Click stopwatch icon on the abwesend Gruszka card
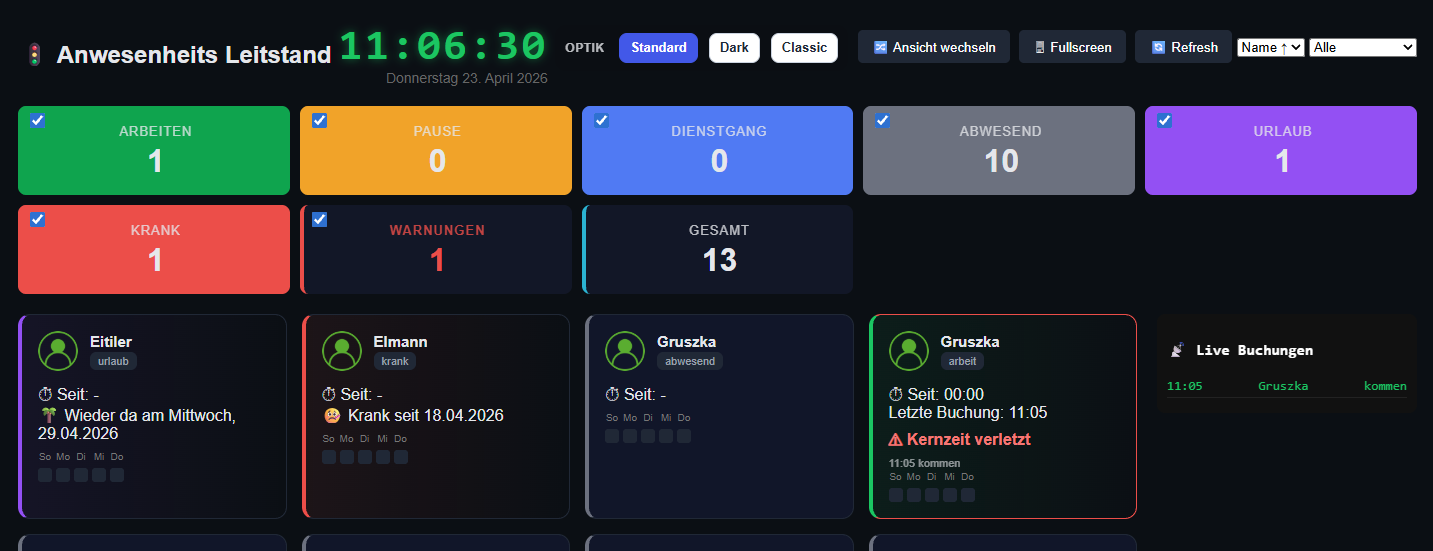The width and height of the screenshot is (1433, 551). click(613, 395)
